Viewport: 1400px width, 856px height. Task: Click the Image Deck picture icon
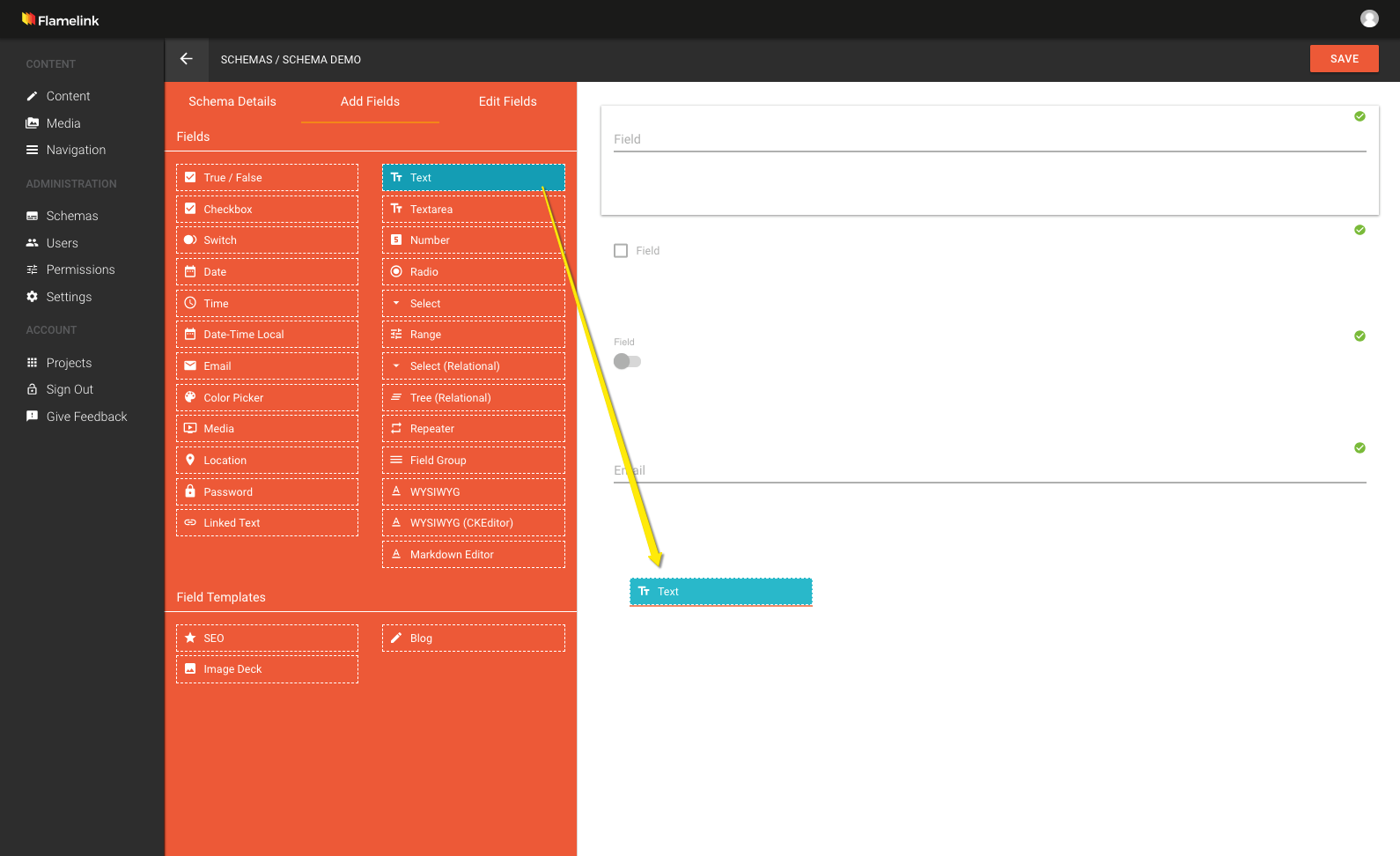point(190,669)
